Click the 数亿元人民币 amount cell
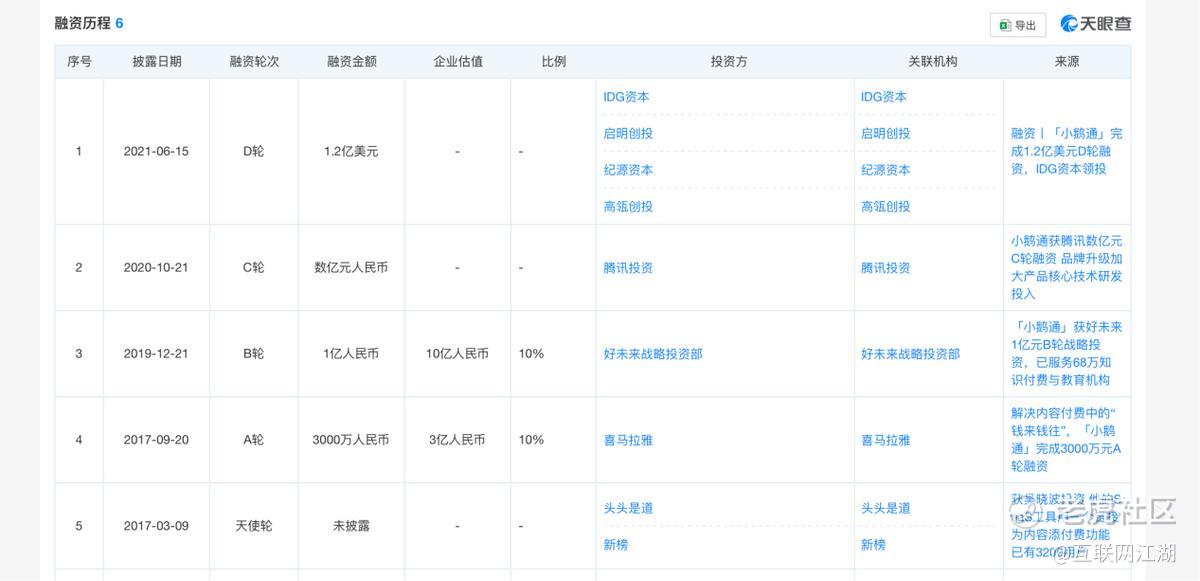The width and height of the screenshot is (1200, 581). tap(351, 268)
